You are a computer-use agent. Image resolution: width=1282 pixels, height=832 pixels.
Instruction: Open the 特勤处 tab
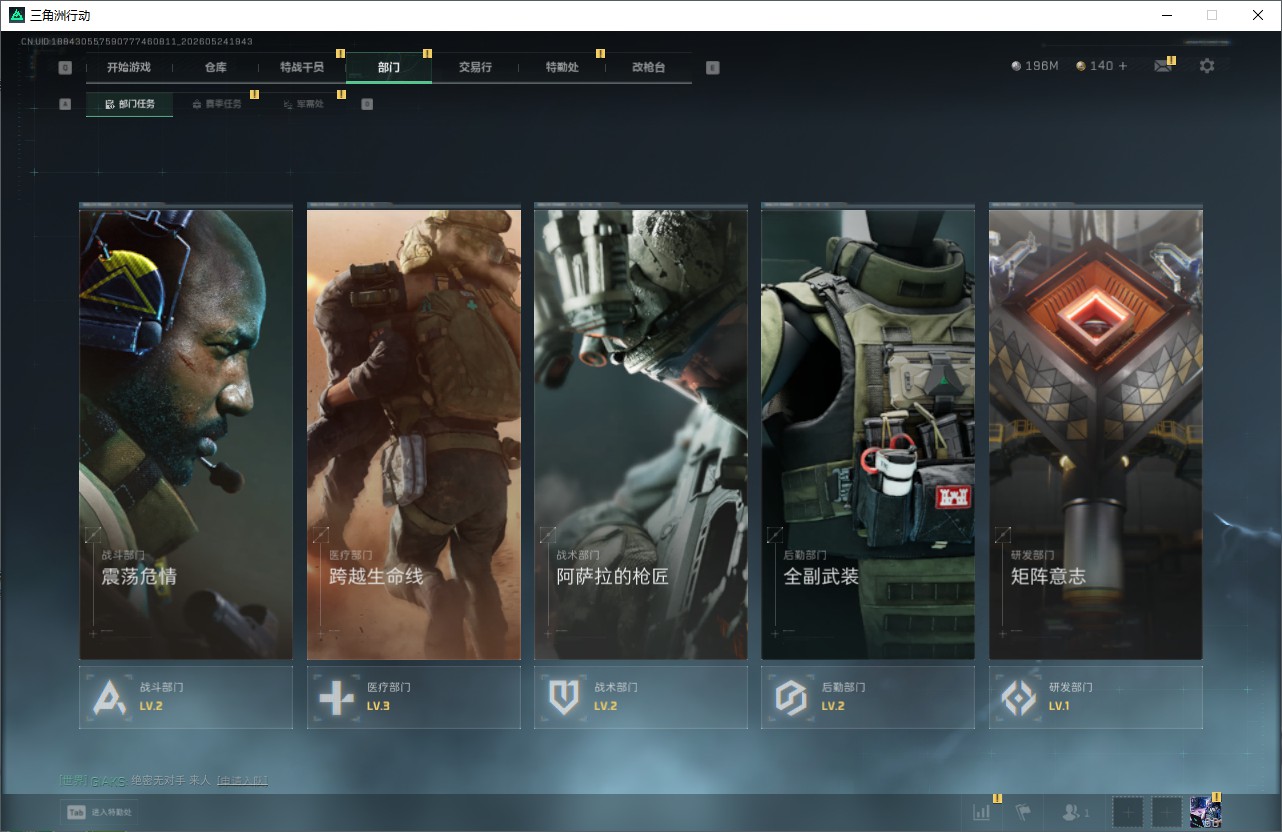click(562, 67)
